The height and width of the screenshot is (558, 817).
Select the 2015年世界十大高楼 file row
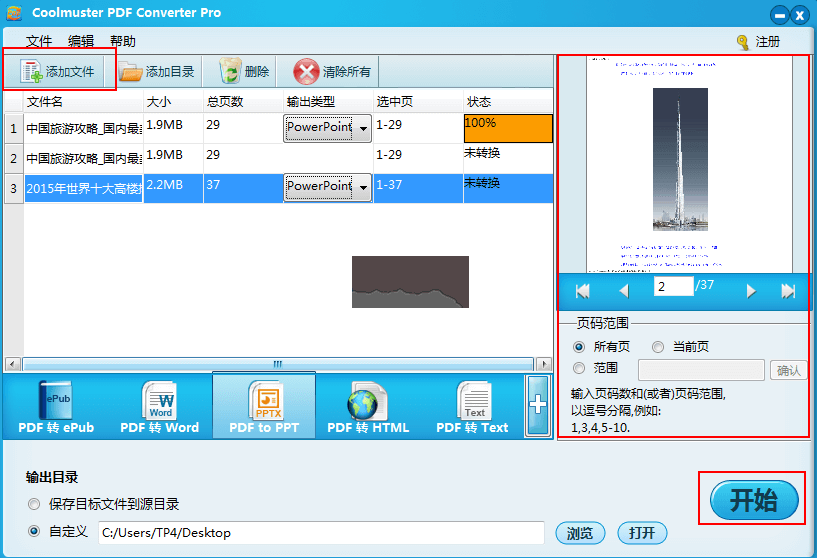tap(83, 188)
